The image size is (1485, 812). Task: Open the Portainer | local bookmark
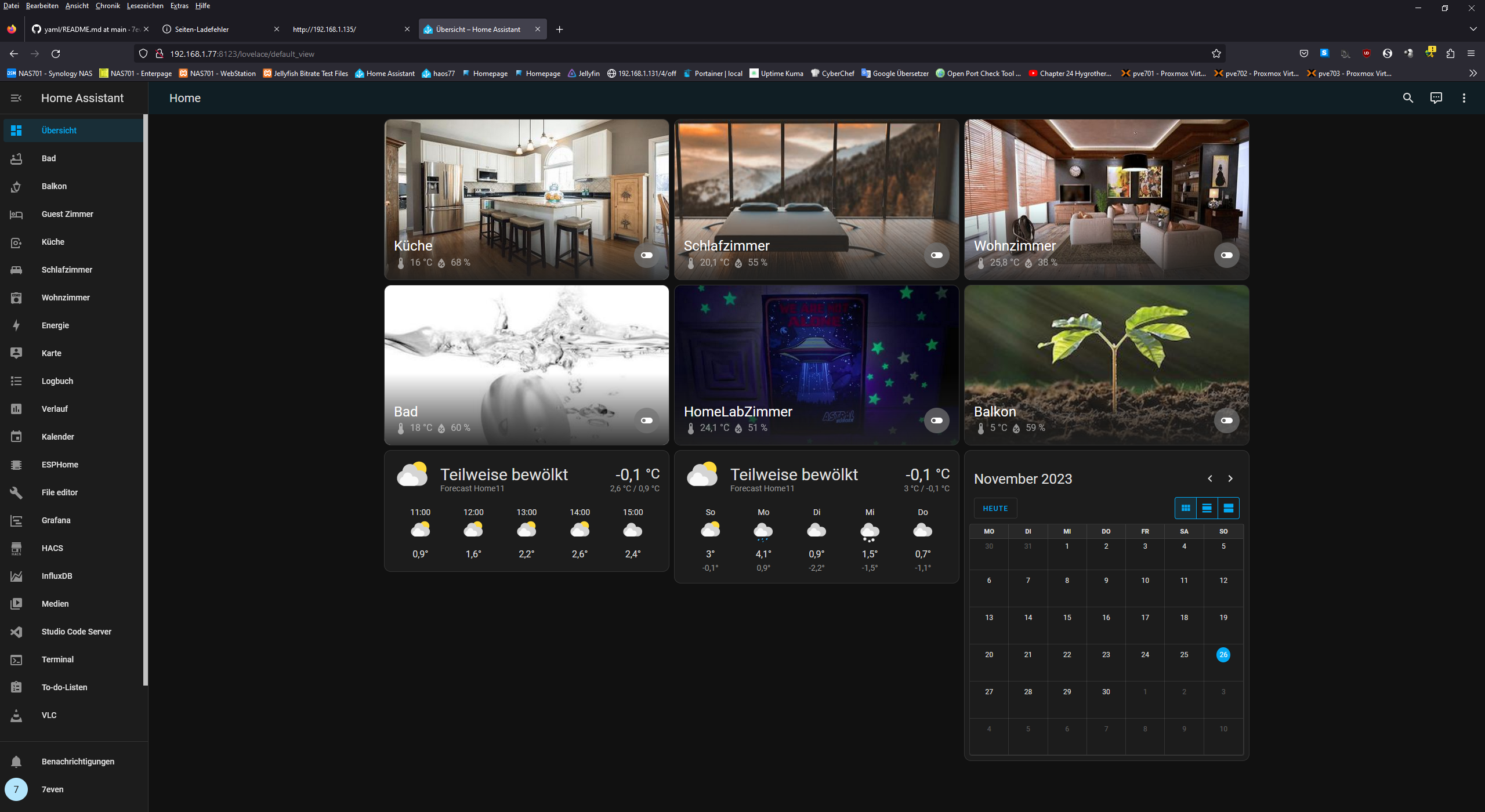coord(713,74)
